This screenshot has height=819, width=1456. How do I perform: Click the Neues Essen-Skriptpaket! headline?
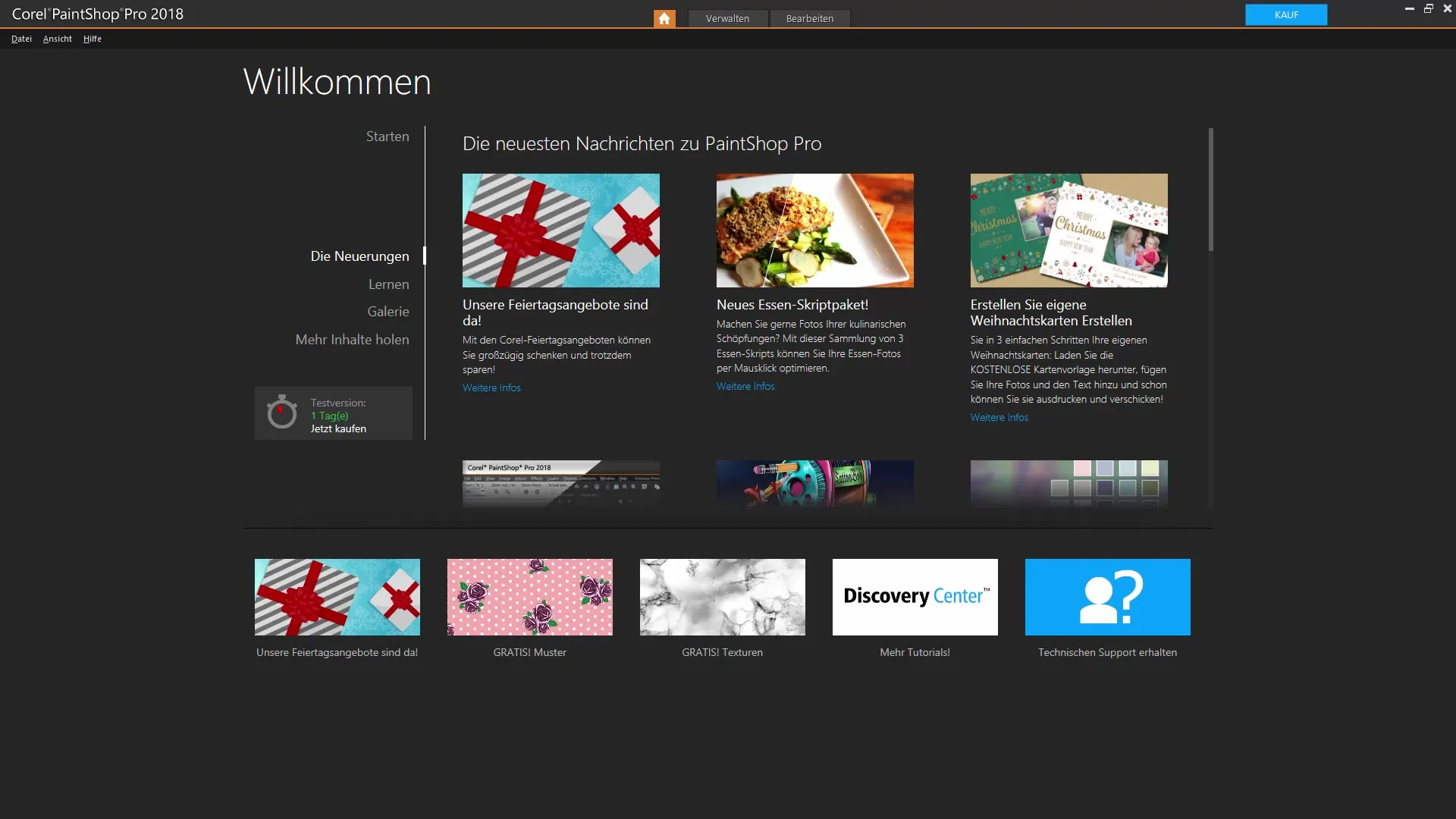coord(792,305)
